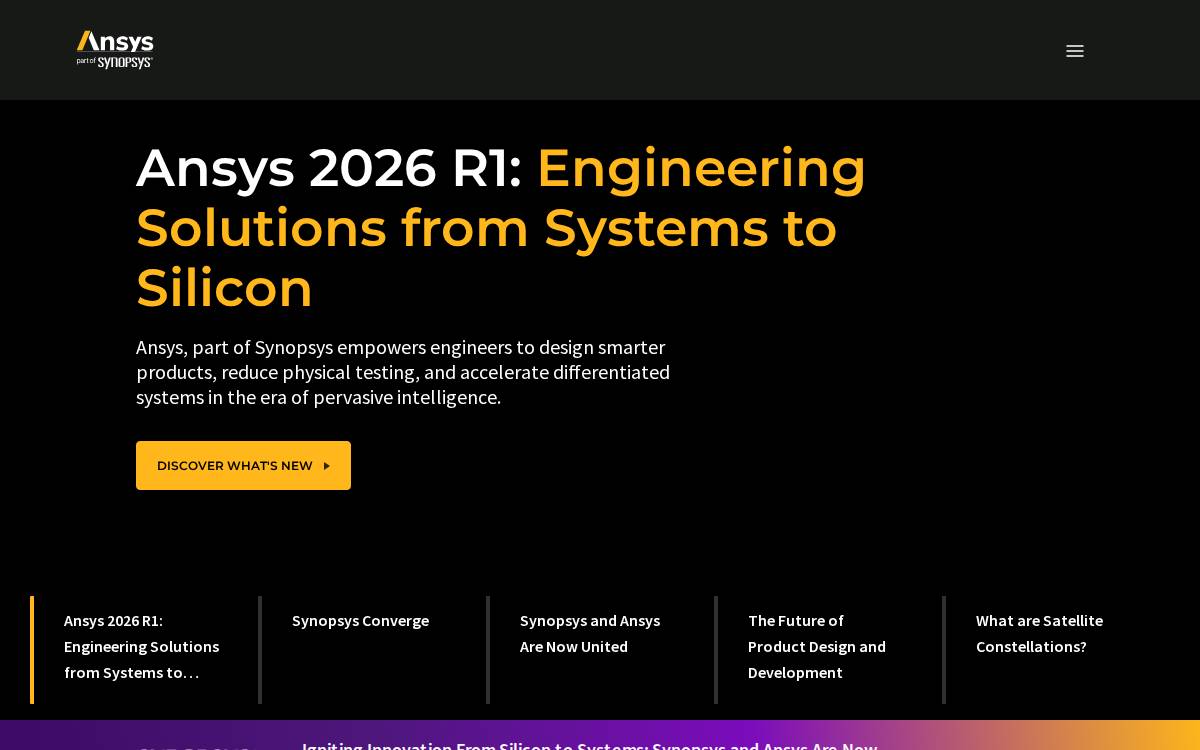The width and height of the screenshot is (1200, 750).
Task: Click the hero paragraph about empowering engineers
Action: tap(403, 372)
